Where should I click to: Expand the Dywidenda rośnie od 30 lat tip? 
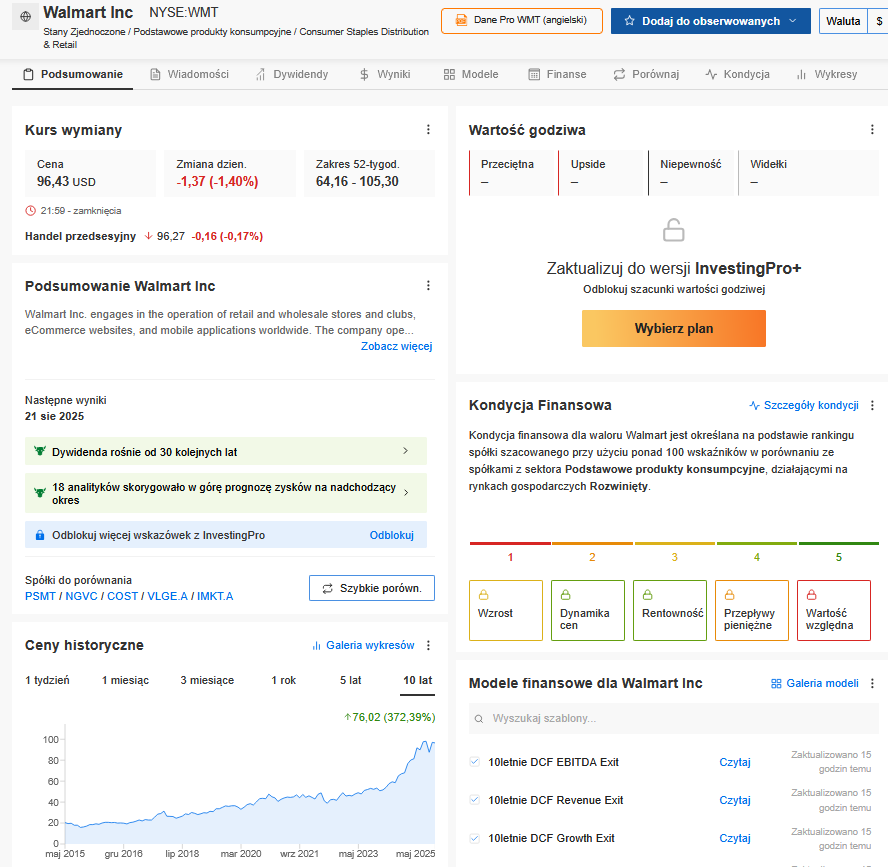coord(226,451)
